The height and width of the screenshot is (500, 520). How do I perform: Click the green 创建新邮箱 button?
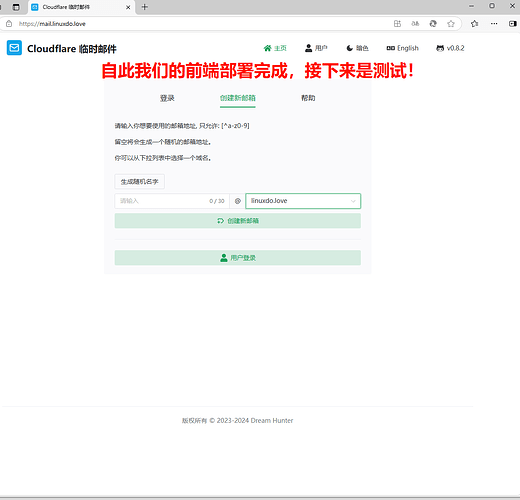coord(238,221)
